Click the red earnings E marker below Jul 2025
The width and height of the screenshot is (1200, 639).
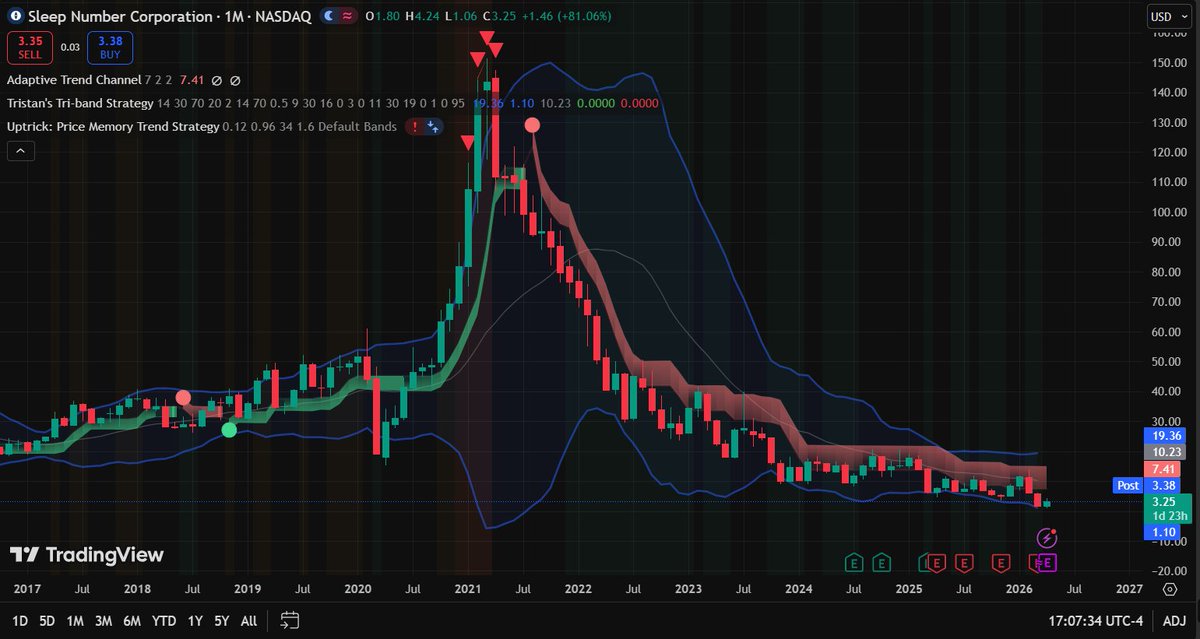point(964,563)
